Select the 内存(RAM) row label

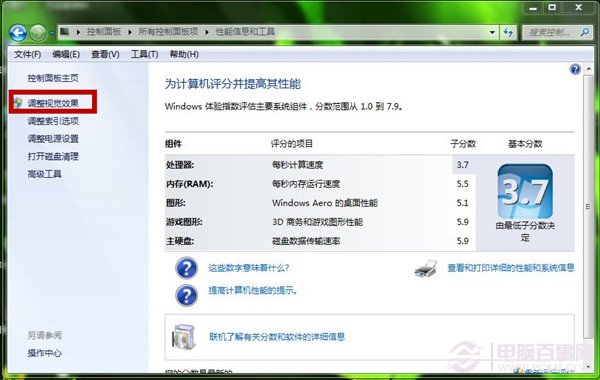189,184
